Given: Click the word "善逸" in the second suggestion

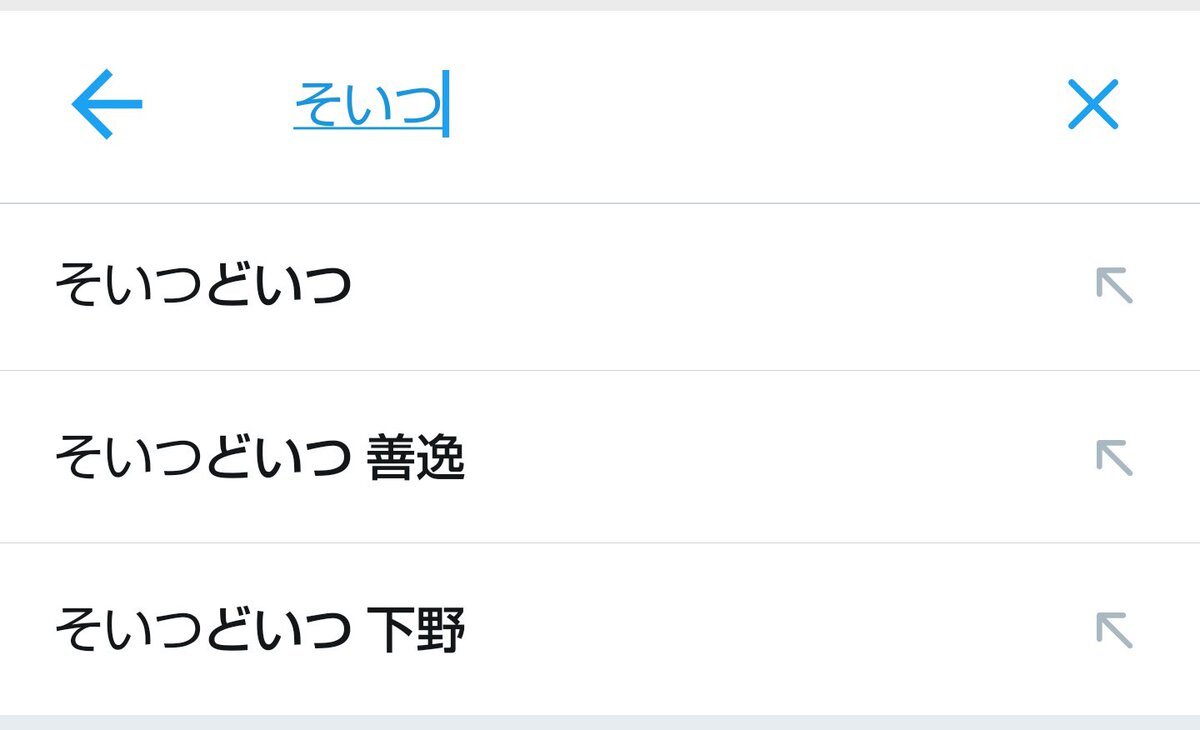Looking at the screenshot, I should click(x=416, y=459).
